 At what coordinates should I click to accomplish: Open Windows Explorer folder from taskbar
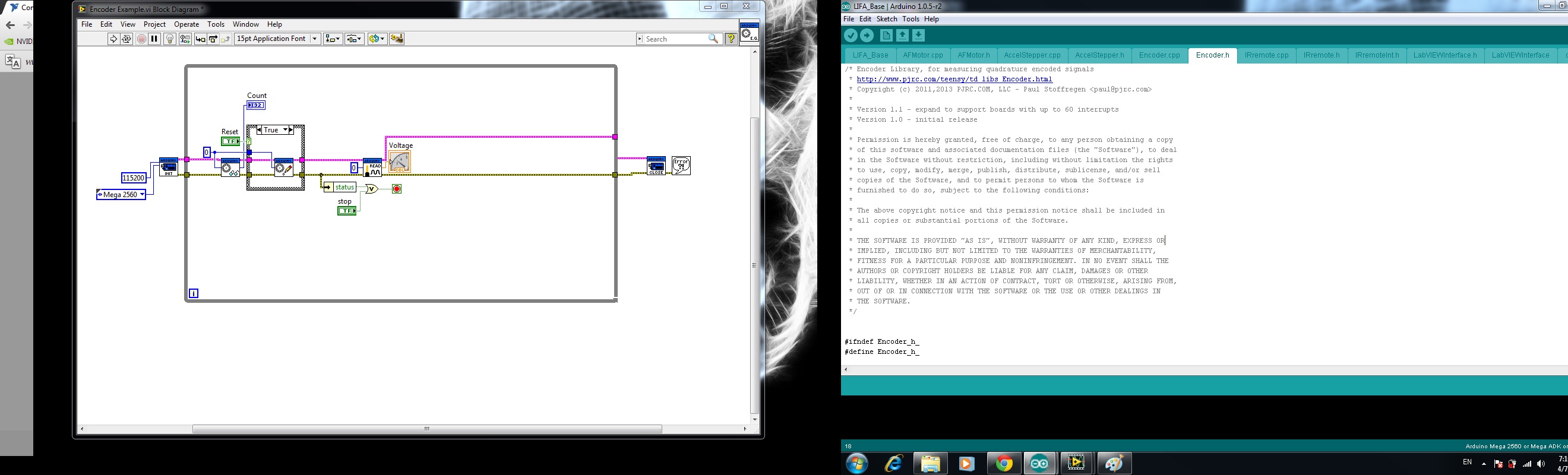pos(930,464)
